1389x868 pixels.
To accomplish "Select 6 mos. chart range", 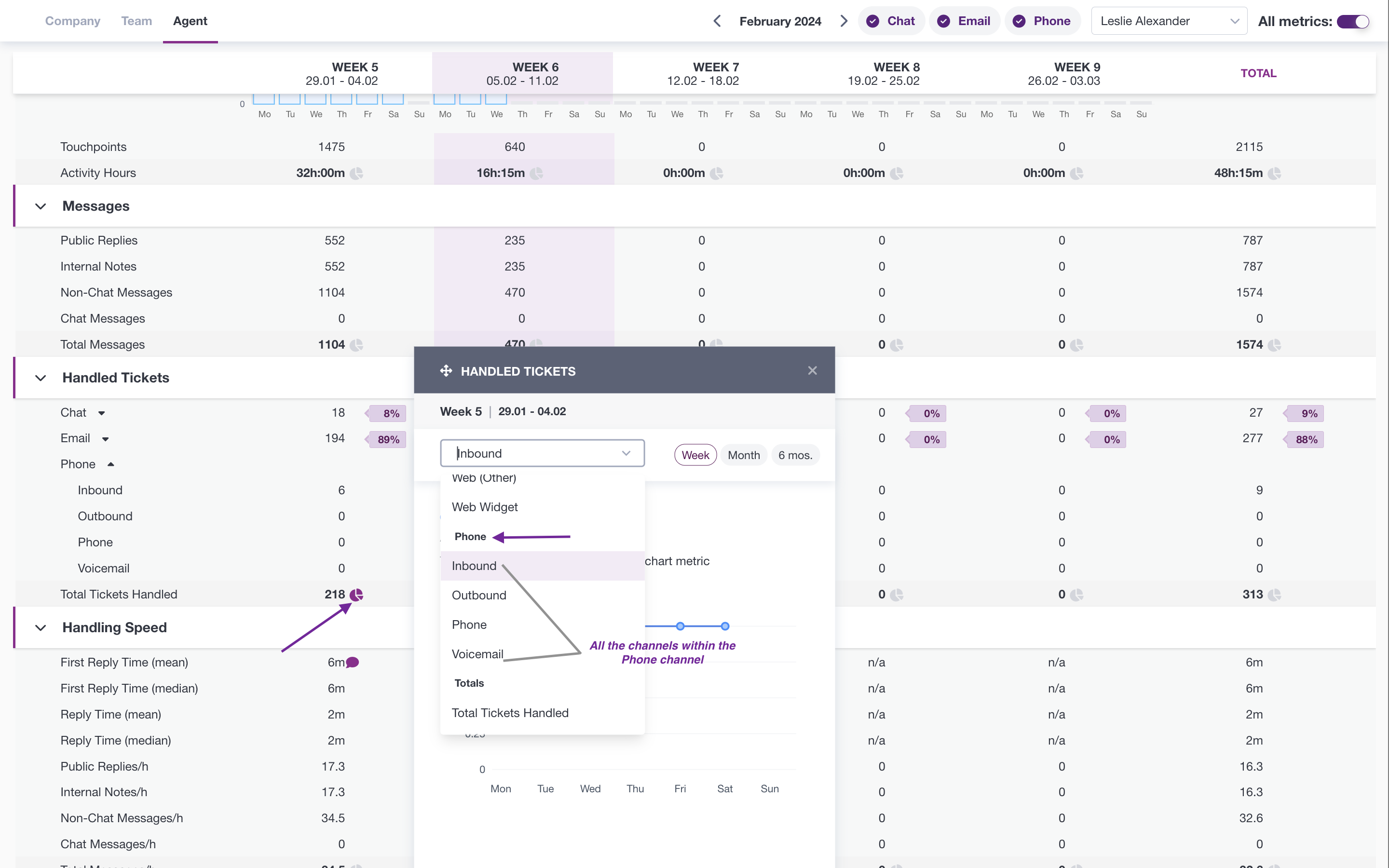I will pos(795,455).
